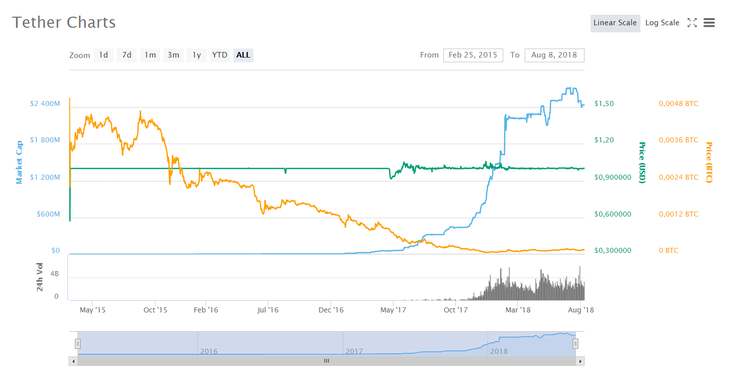The width and height of the screenshot is (750, 370).
Task: Edit the To date field Aug 8, 2018
Action: tap(554, 55)
